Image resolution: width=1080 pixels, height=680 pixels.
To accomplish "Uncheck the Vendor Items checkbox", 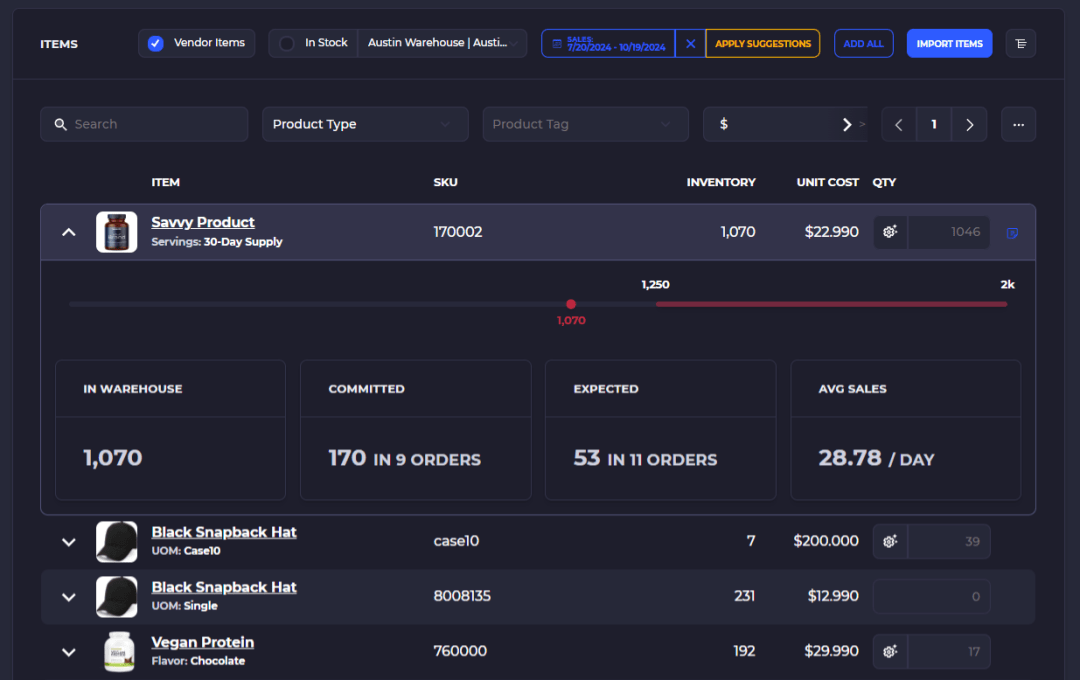I will 156,43.
